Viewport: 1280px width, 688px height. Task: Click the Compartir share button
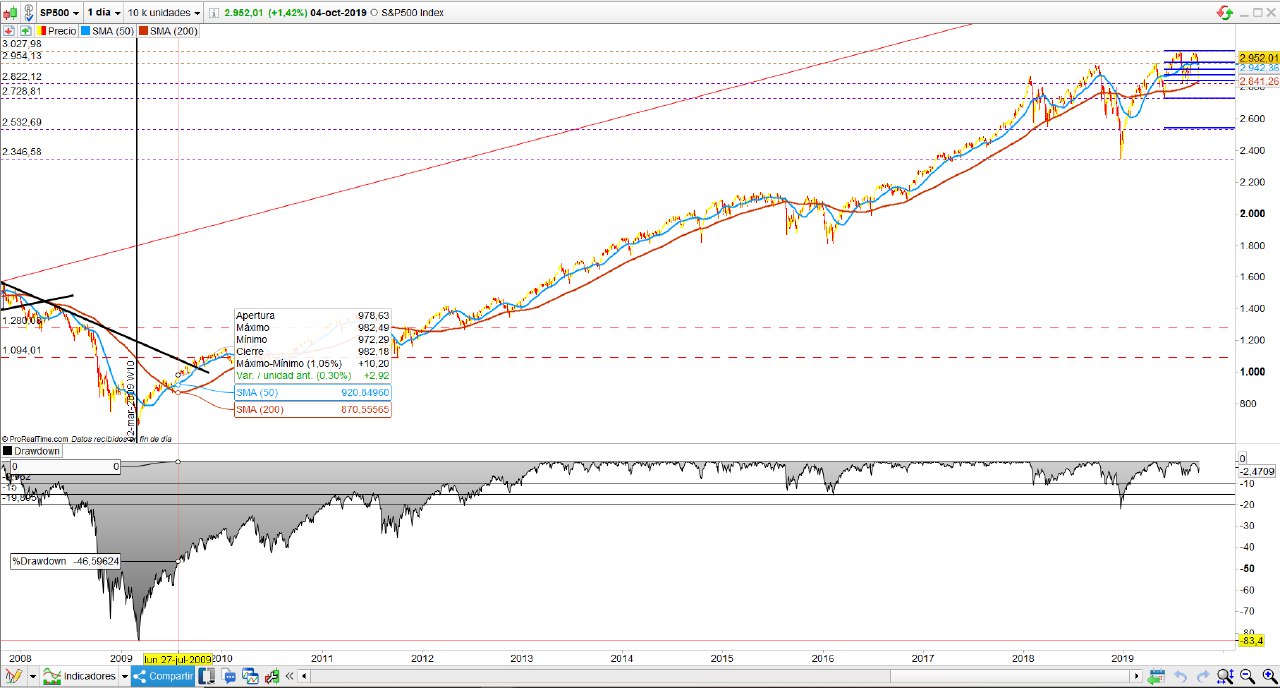(x=163, y=676)
